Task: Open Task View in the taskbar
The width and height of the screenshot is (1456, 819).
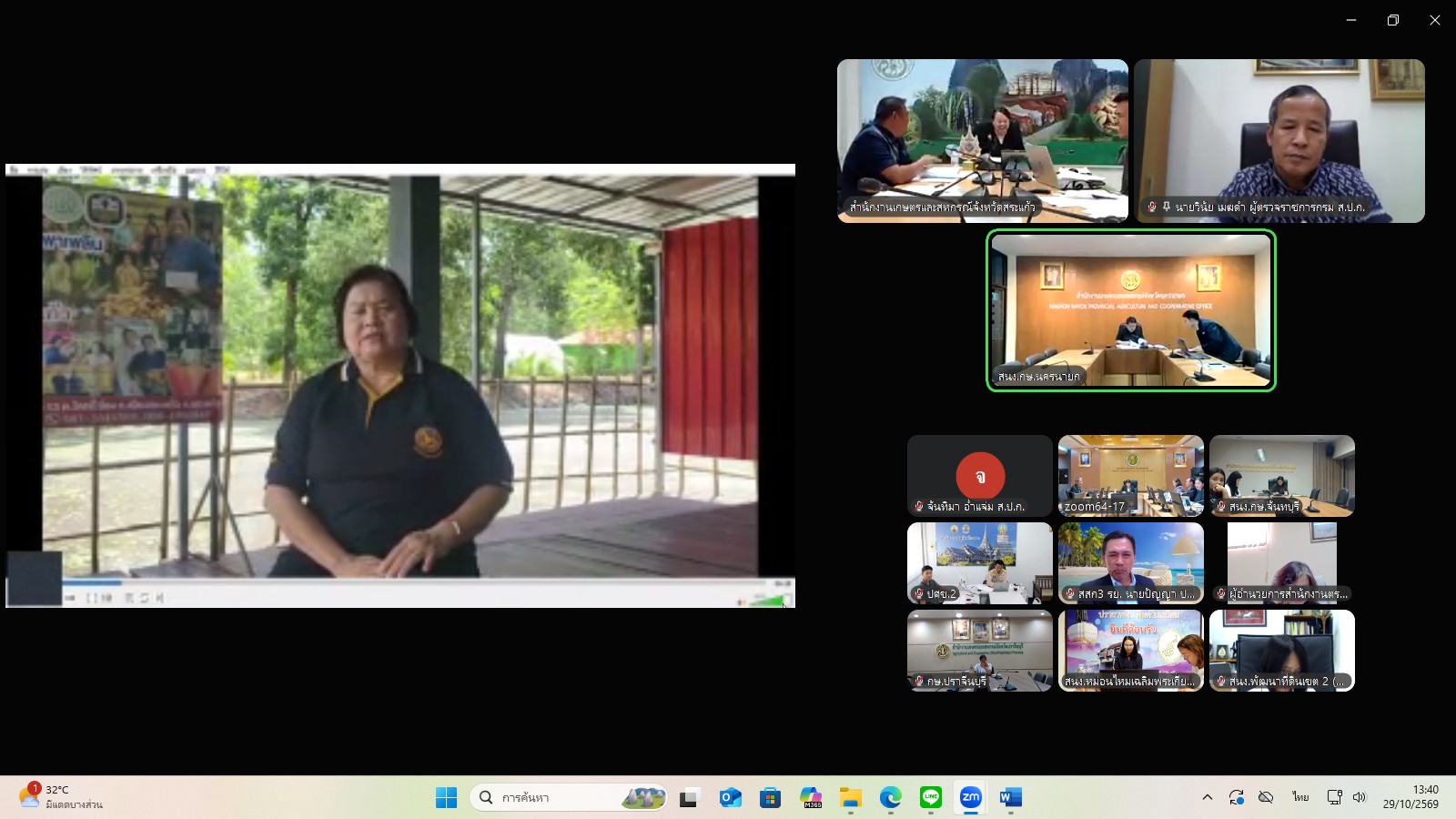Action: tap(690, 797)
